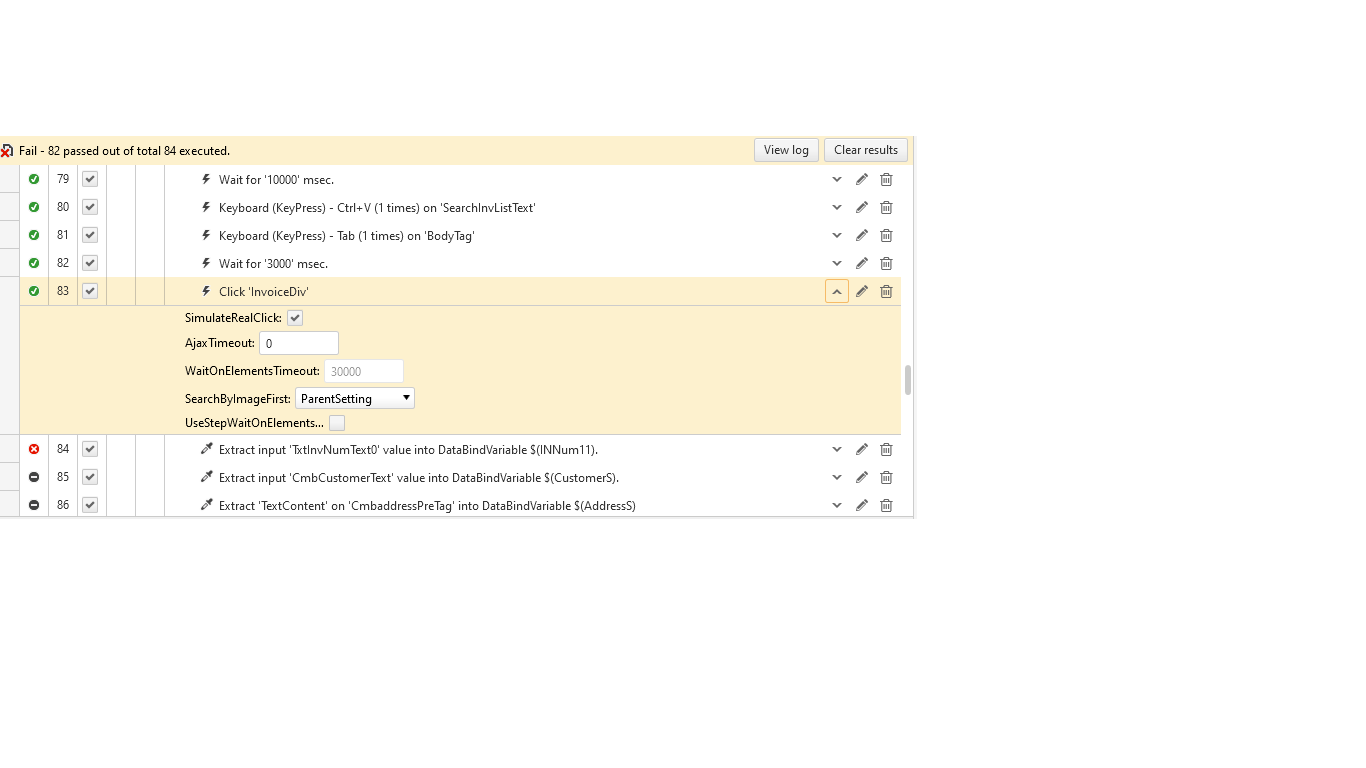Open the View log button
The width and height of the screenshot is (1366, 768).
point(786,150)
